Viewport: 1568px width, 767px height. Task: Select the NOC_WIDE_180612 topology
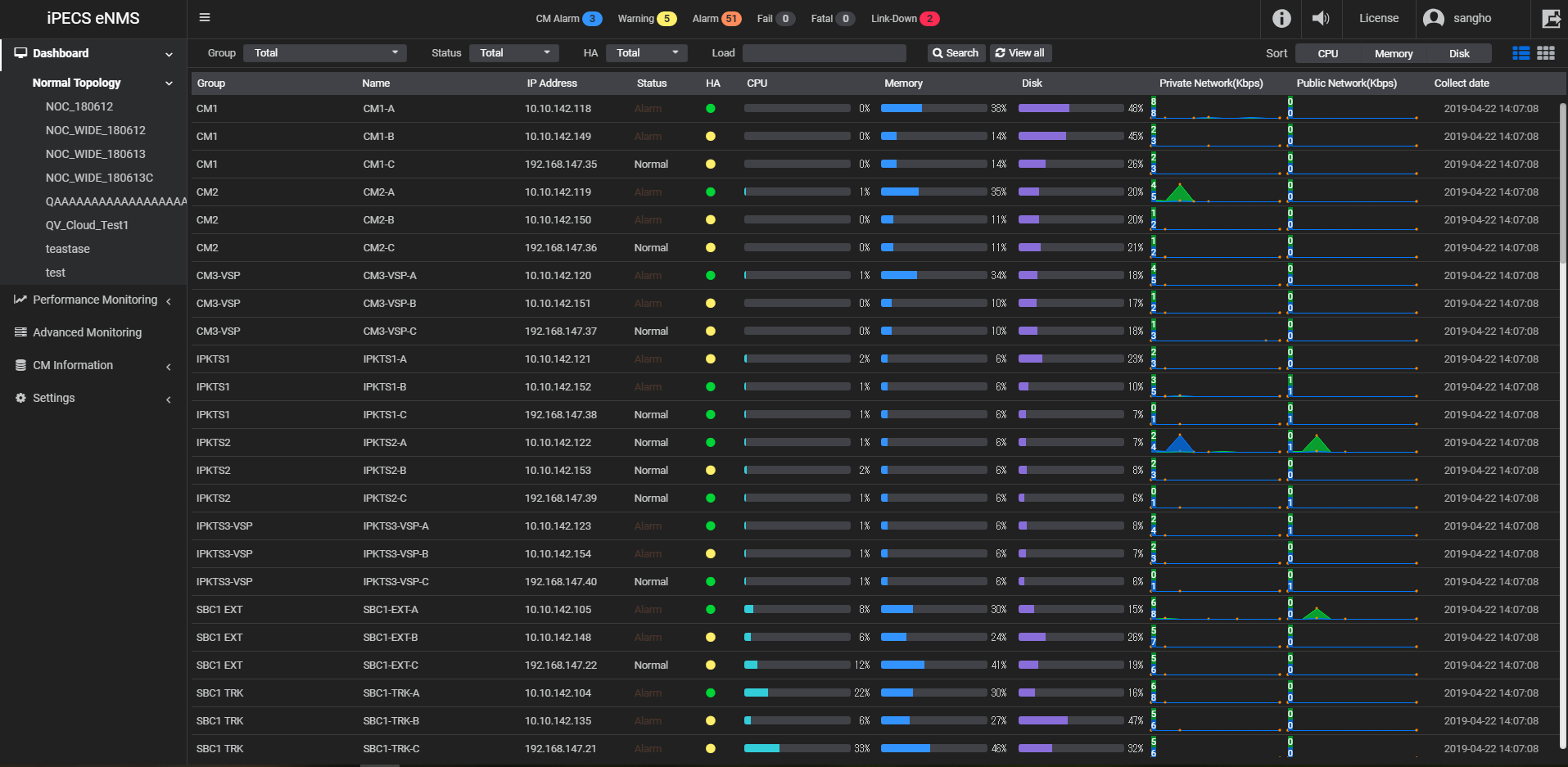pos(96,130)
